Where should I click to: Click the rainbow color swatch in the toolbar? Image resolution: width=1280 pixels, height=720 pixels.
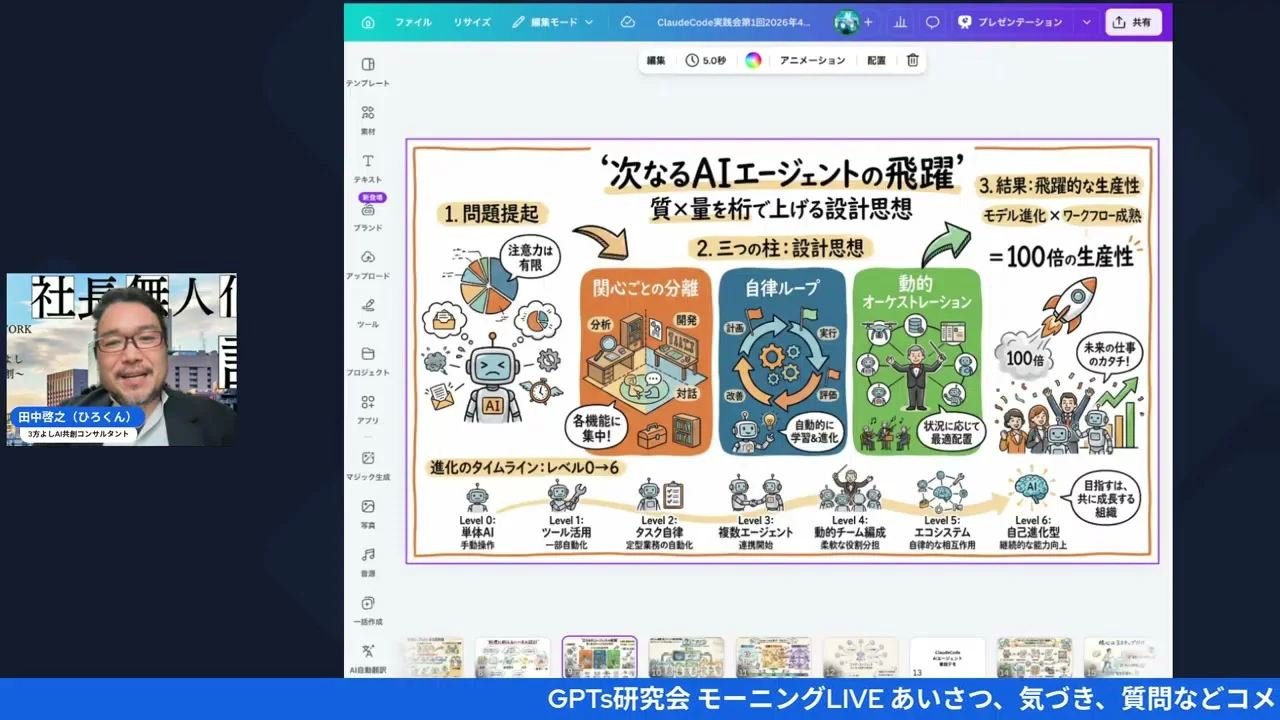(753, 60)
